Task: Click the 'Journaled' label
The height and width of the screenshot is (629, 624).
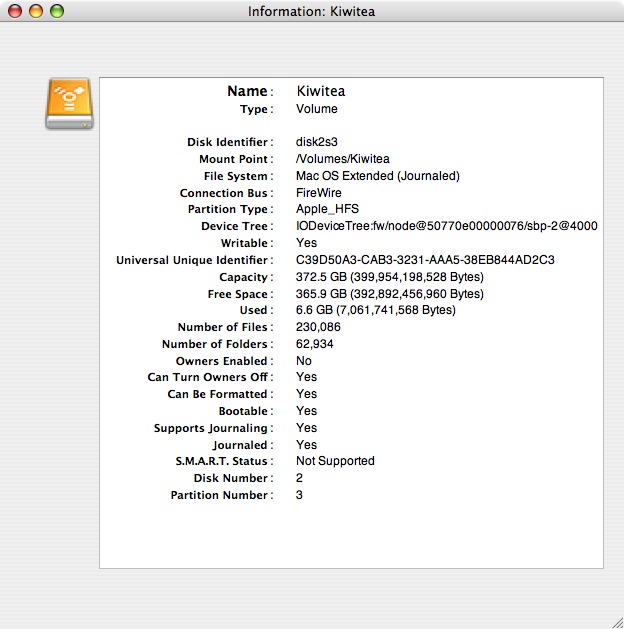Action: (x=240, y=445)
